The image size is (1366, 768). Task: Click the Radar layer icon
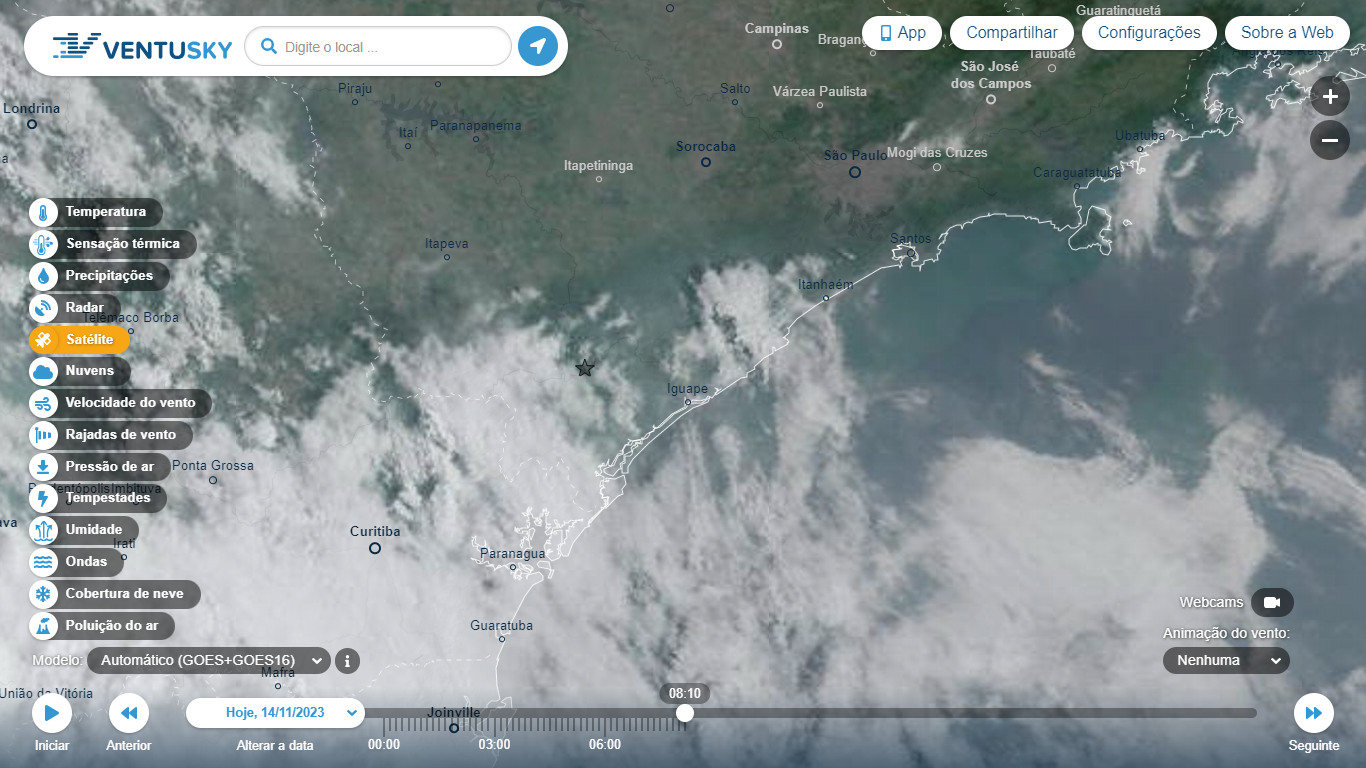[44, 308]
